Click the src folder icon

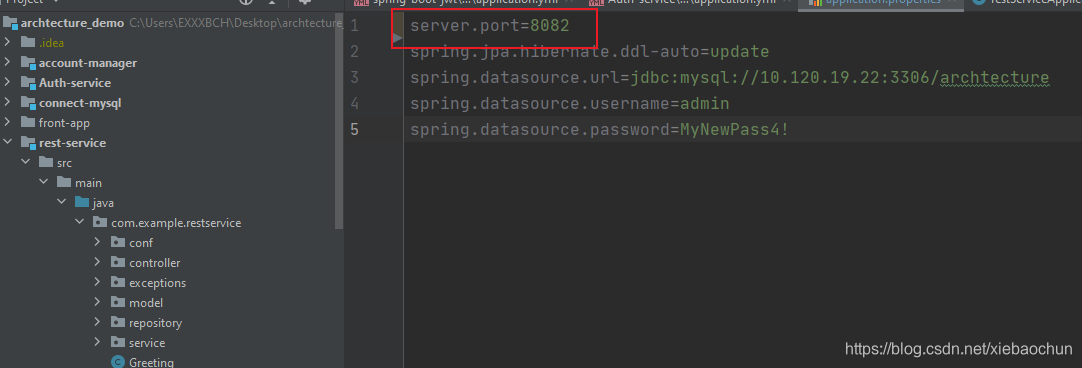[x=46, y=163]
